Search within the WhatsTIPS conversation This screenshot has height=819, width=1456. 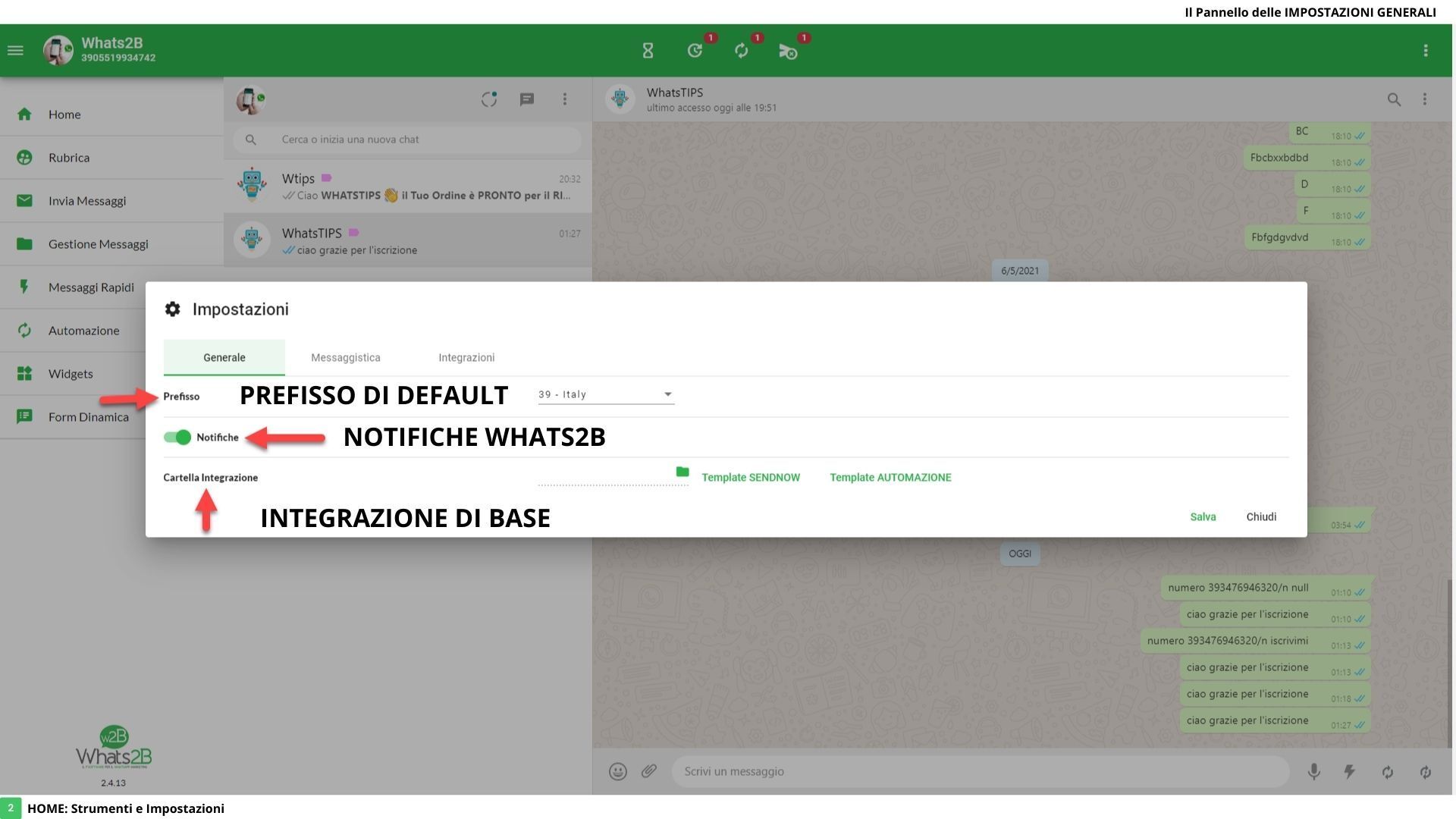[x=1394, y=99]
